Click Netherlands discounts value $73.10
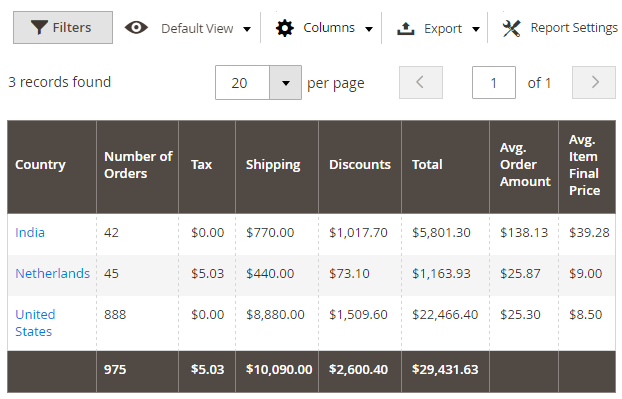622x399 pixels. [349, 273]
